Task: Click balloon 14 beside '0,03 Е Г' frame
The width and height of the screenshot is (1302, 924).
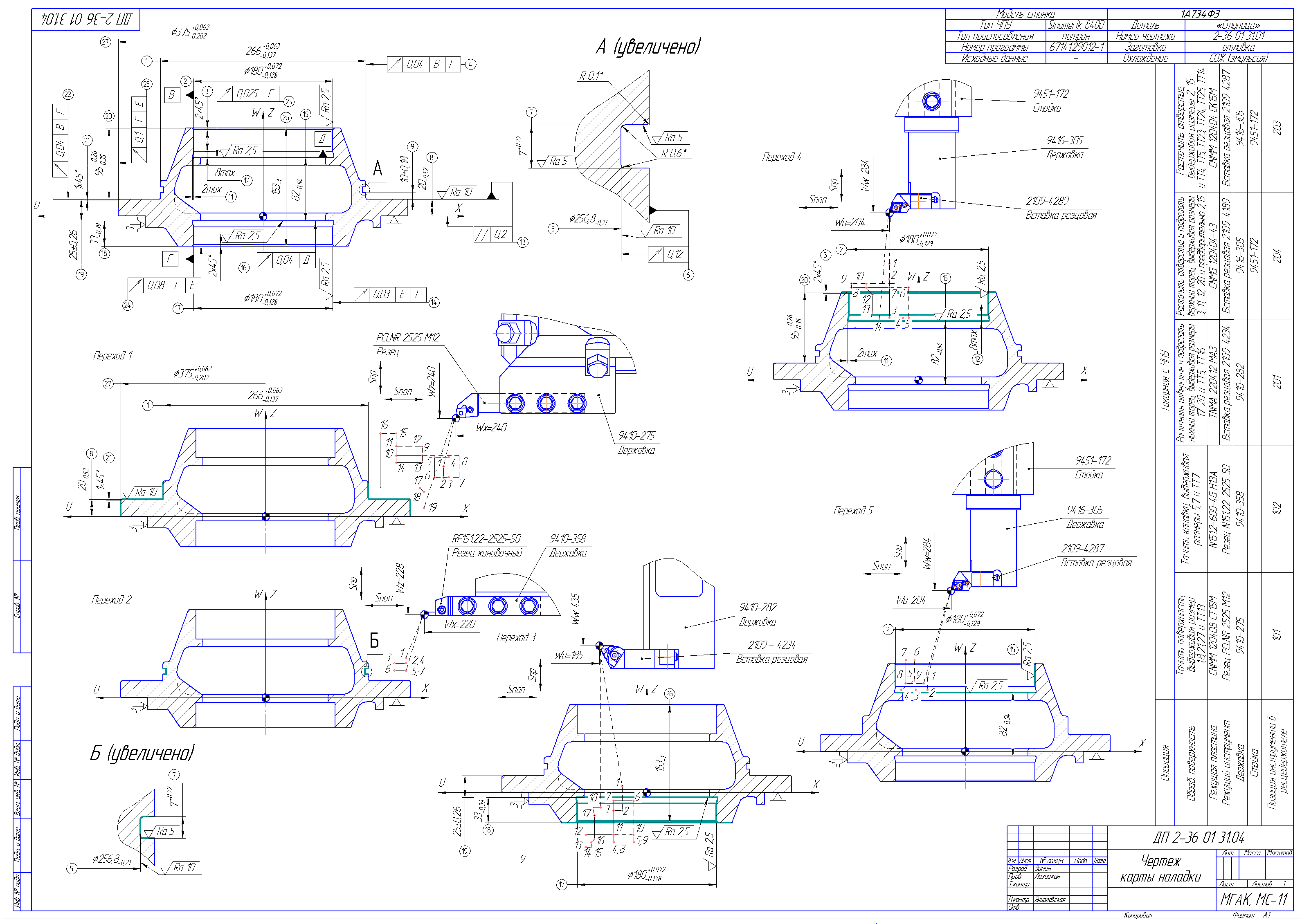Action: (434, 302)
